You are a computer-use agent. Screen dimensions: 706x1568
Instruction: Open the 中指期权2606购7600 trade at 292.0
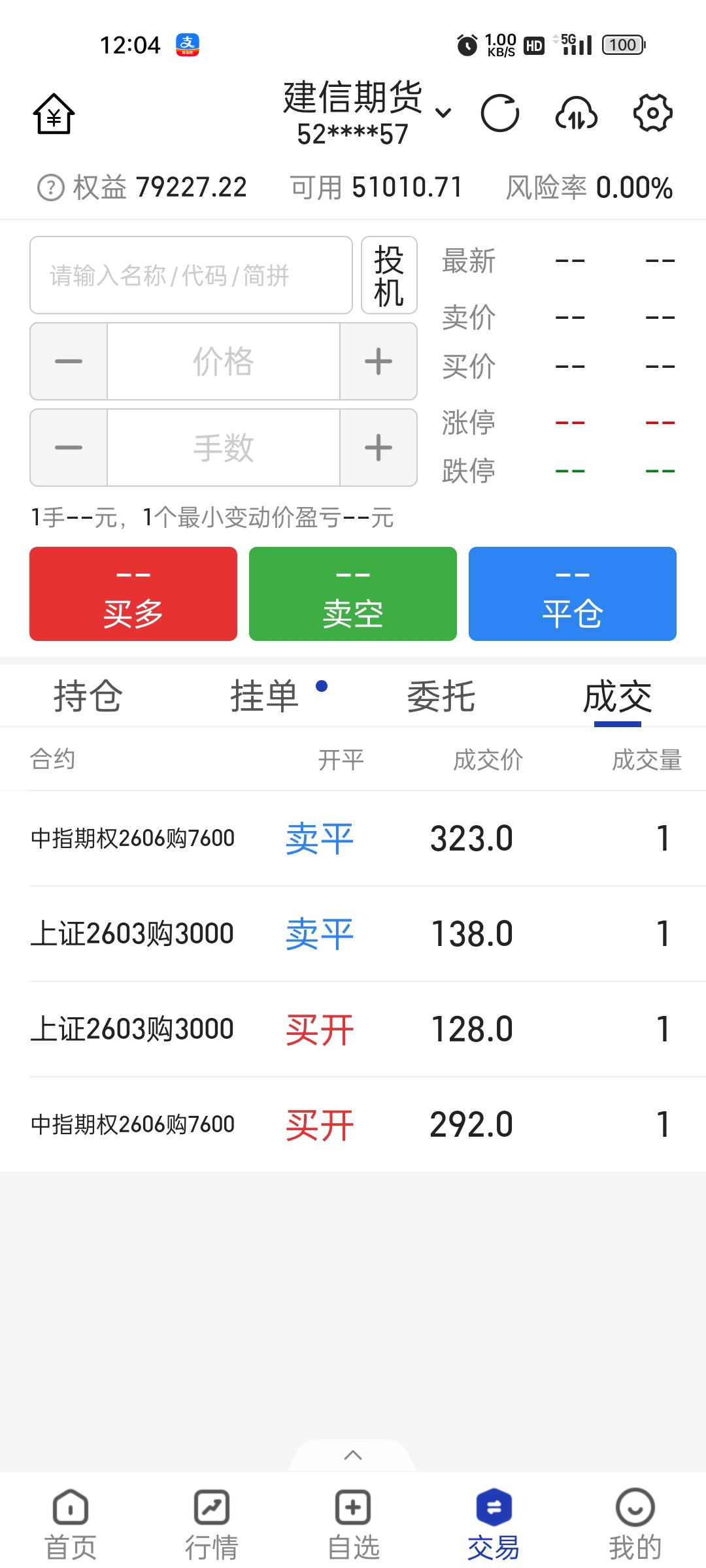click(353, 1124)
